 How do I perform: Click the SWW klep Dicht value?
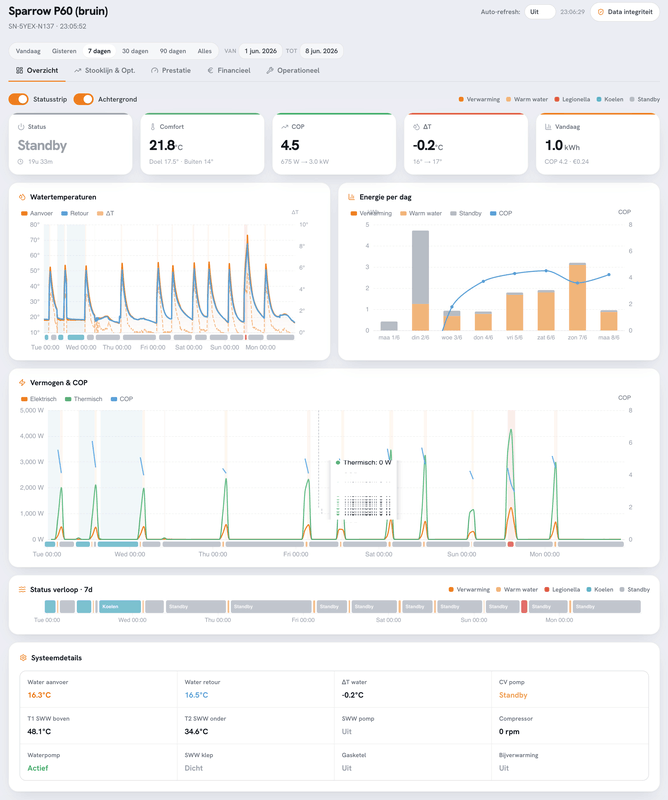[194, 768]
